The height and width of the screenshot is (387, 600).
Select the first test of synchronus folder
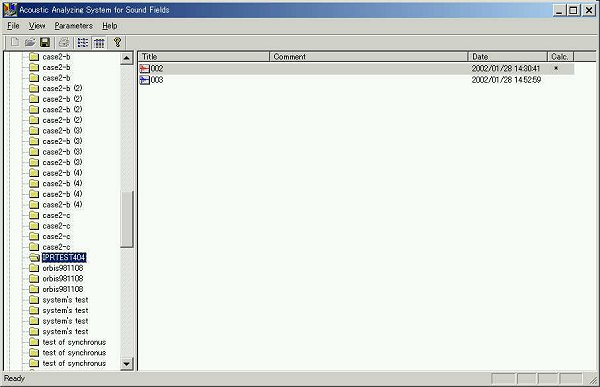pos(74,342)
